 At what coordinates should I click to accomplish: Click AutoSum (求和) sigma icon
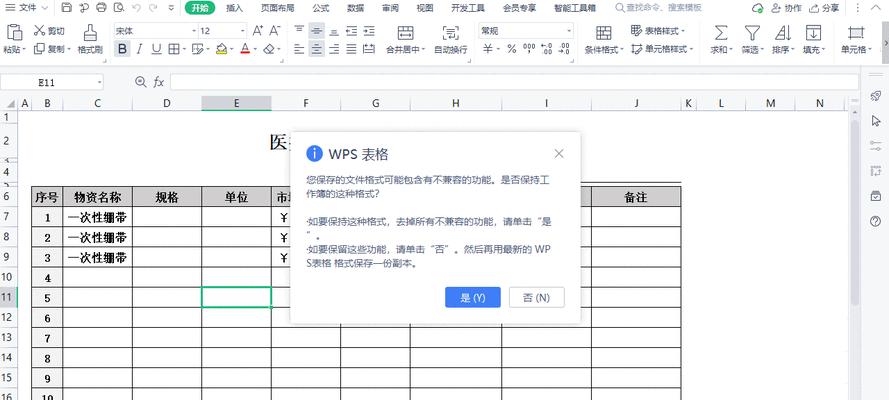(721, 32)
